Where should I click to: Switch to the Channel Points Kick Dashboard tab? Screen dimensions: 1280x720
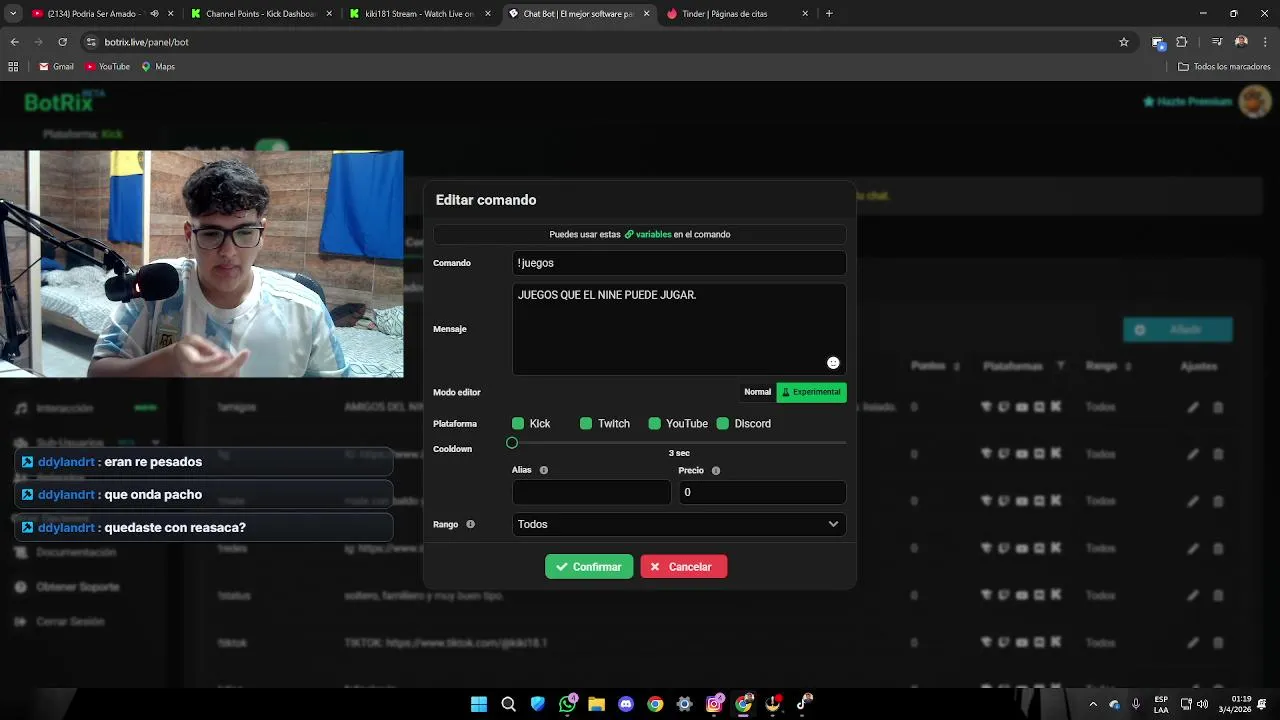261,14
